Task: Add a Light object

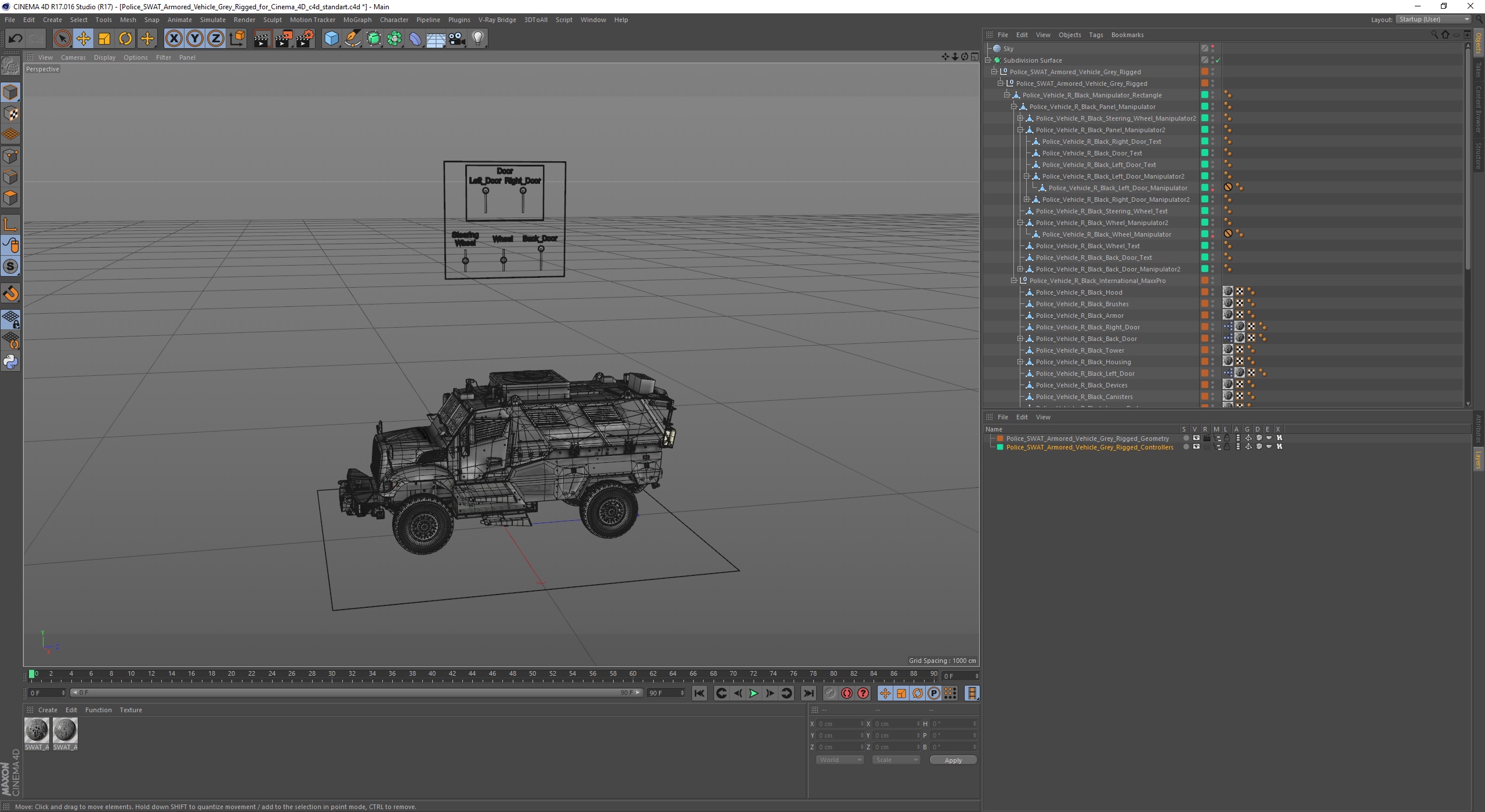Action: click(478, 39)
